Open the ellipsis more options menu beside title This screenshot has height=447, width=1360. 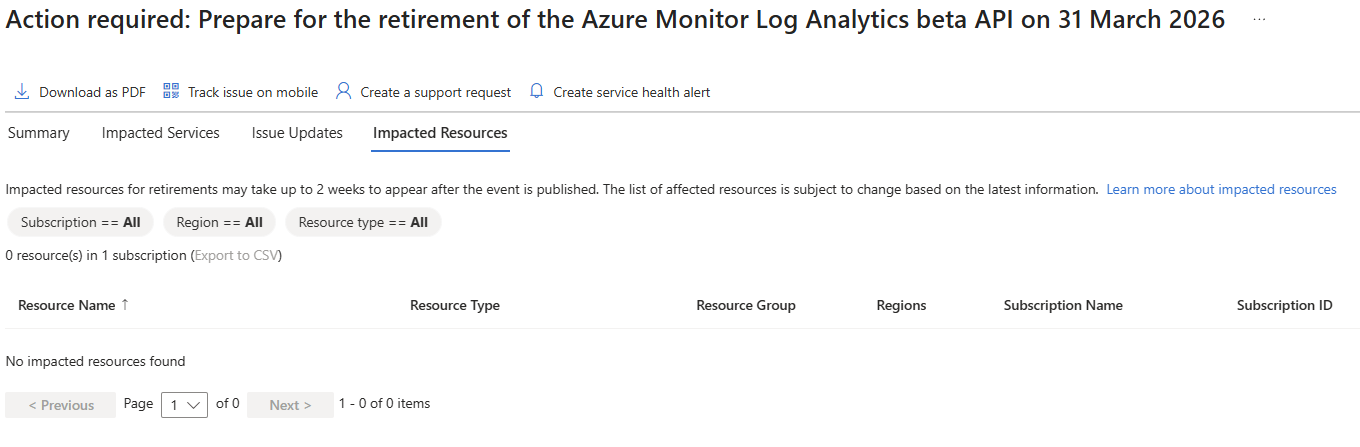1259,20
